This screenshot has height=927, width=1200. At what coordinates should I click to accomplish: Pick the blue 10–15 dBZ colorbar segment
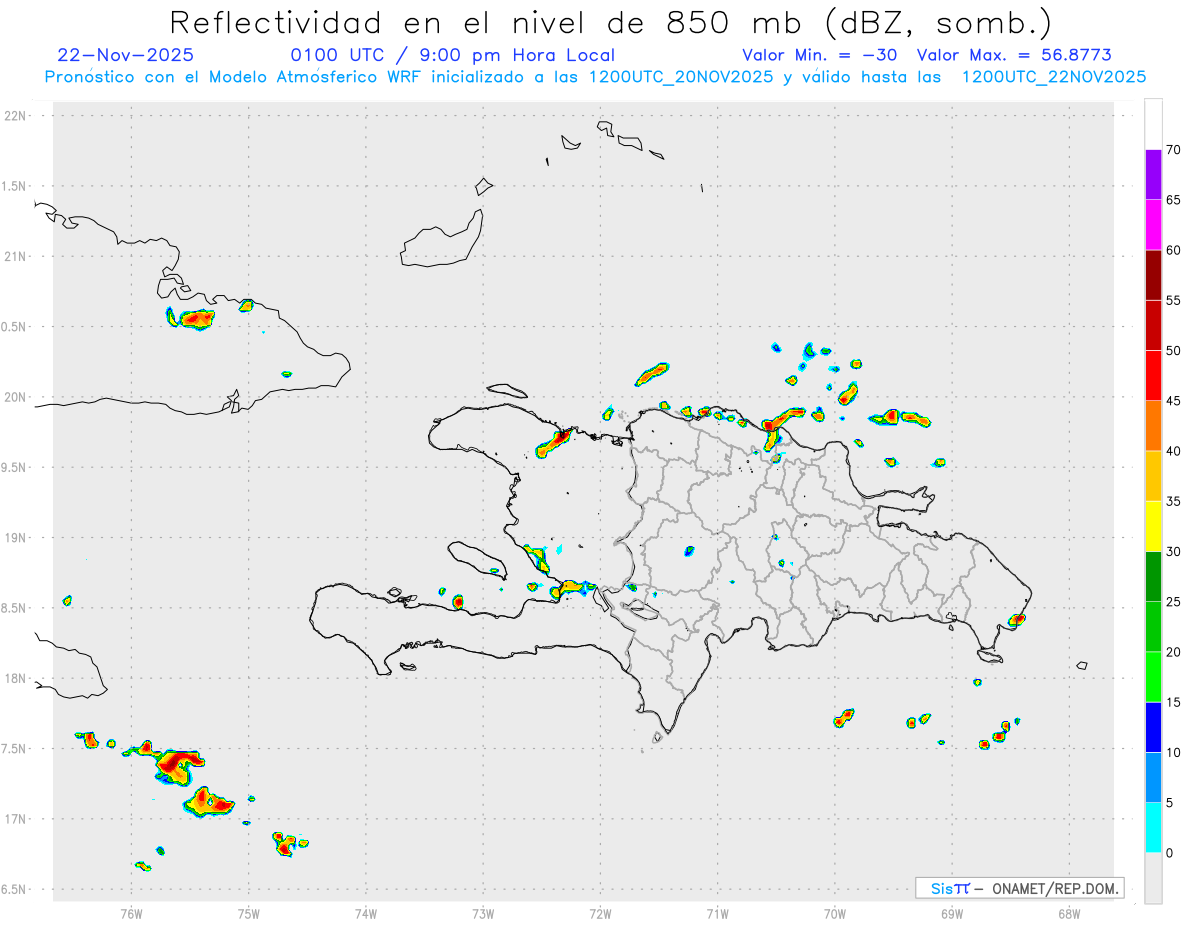tap(1153, 727)
